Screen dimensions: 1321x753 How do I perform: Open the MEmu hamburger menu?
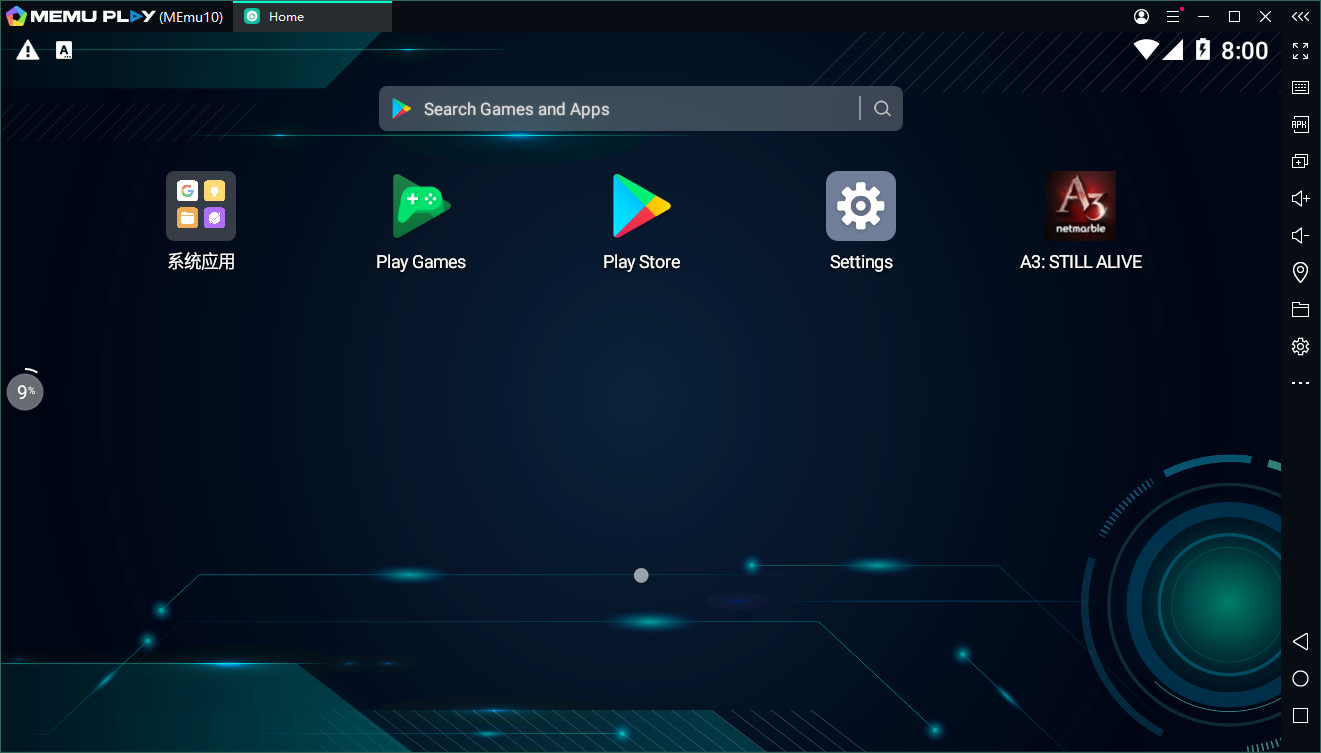(x=1173, y=17)
